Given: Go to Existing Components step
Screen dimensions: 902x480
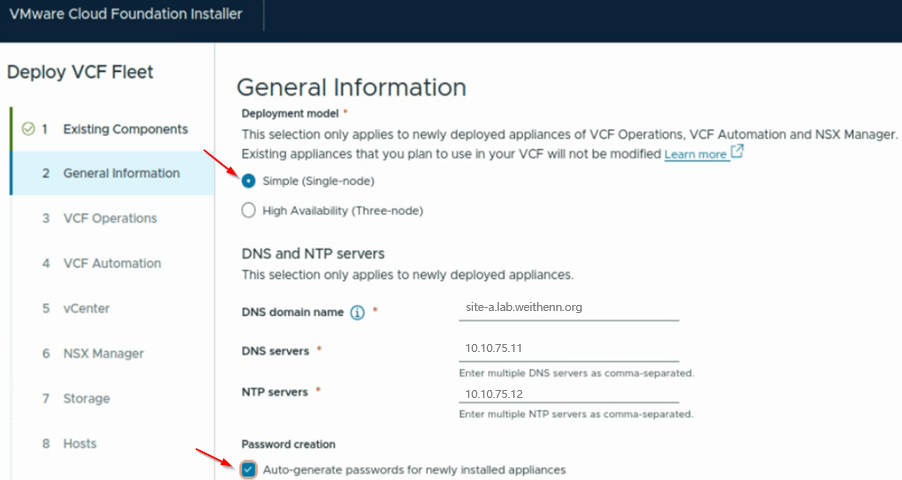Looking at the screenshot, I should (x=125, y=129).
